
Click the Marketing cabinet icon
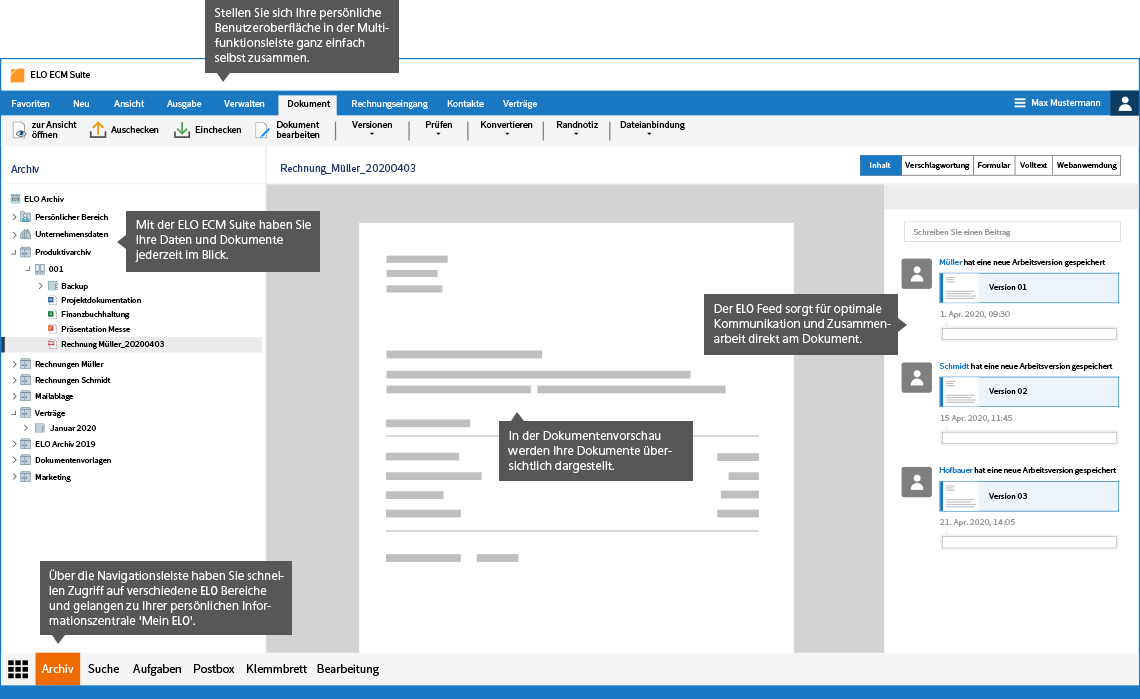25,477
